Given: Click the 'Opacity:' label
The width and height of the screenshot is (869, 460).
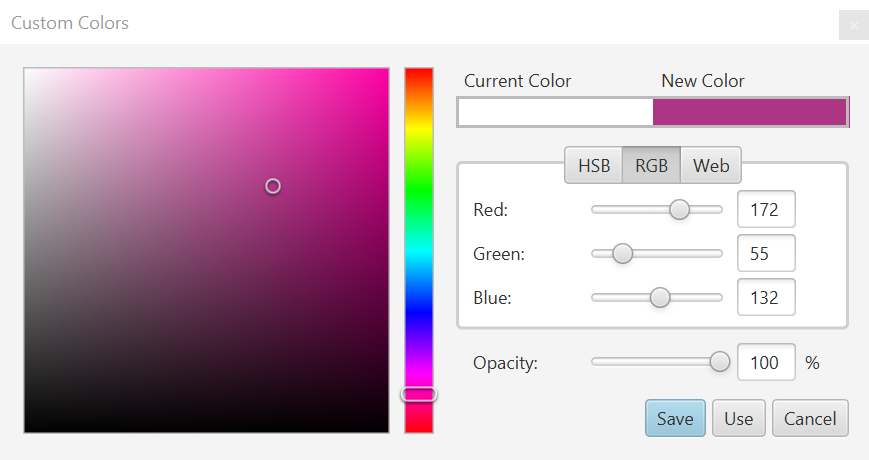Looking at the screenshot, I should click(505, 363).
